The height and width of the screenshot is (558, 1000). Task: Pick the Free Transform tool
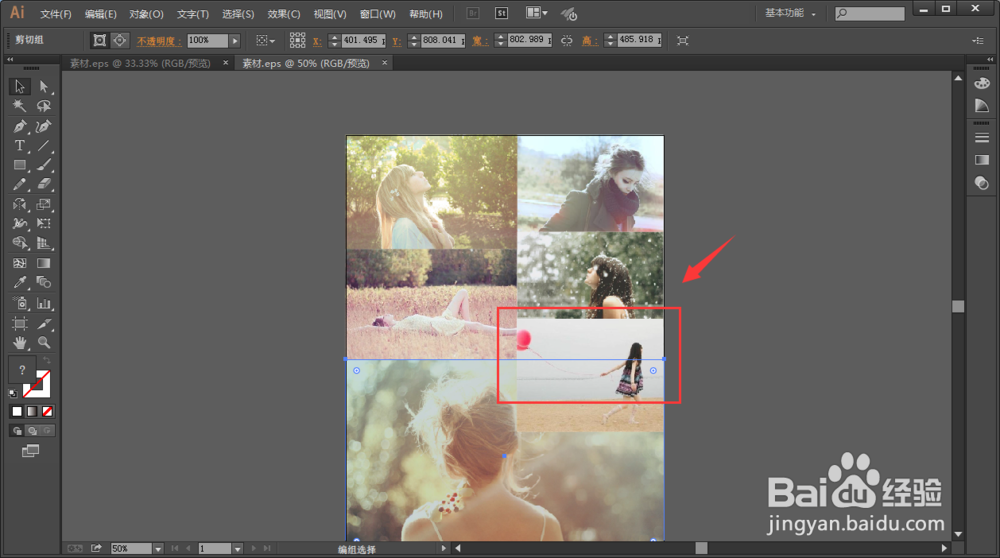[43, 223]
